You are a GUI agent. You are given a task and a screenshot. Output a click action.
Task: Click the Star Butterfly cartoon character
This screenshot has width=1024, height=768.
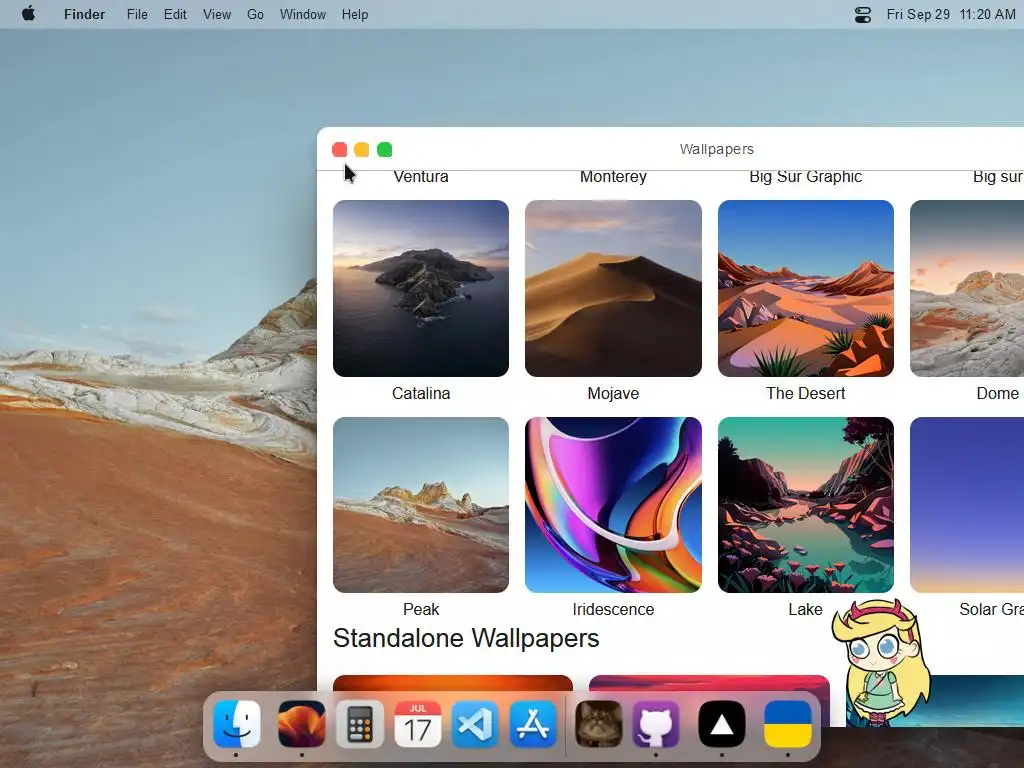881,662
